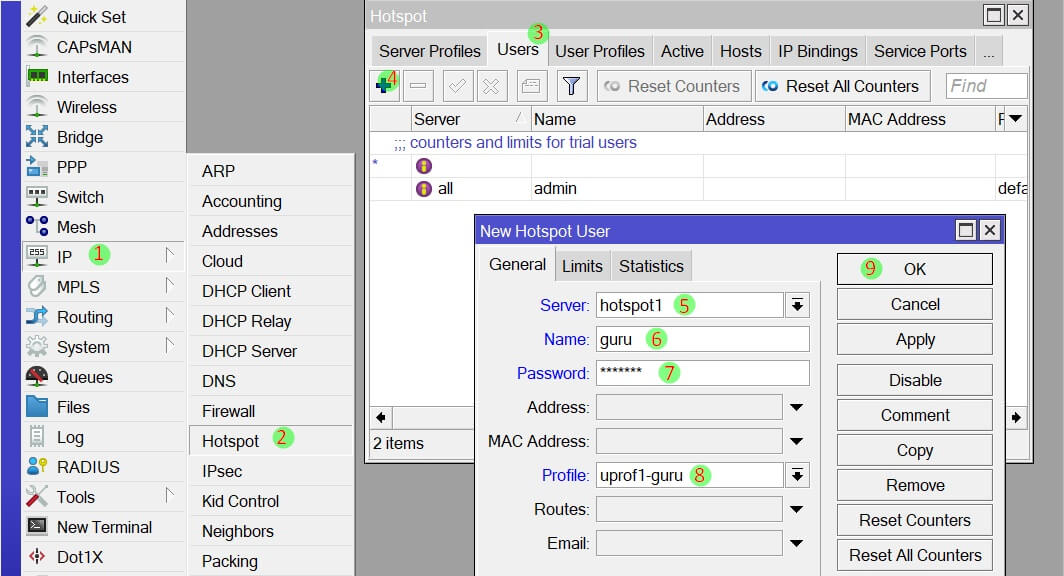1064x576 pixels.
Task: Click the comment note icon in toolbar
Action: click(x=532, y=86)
